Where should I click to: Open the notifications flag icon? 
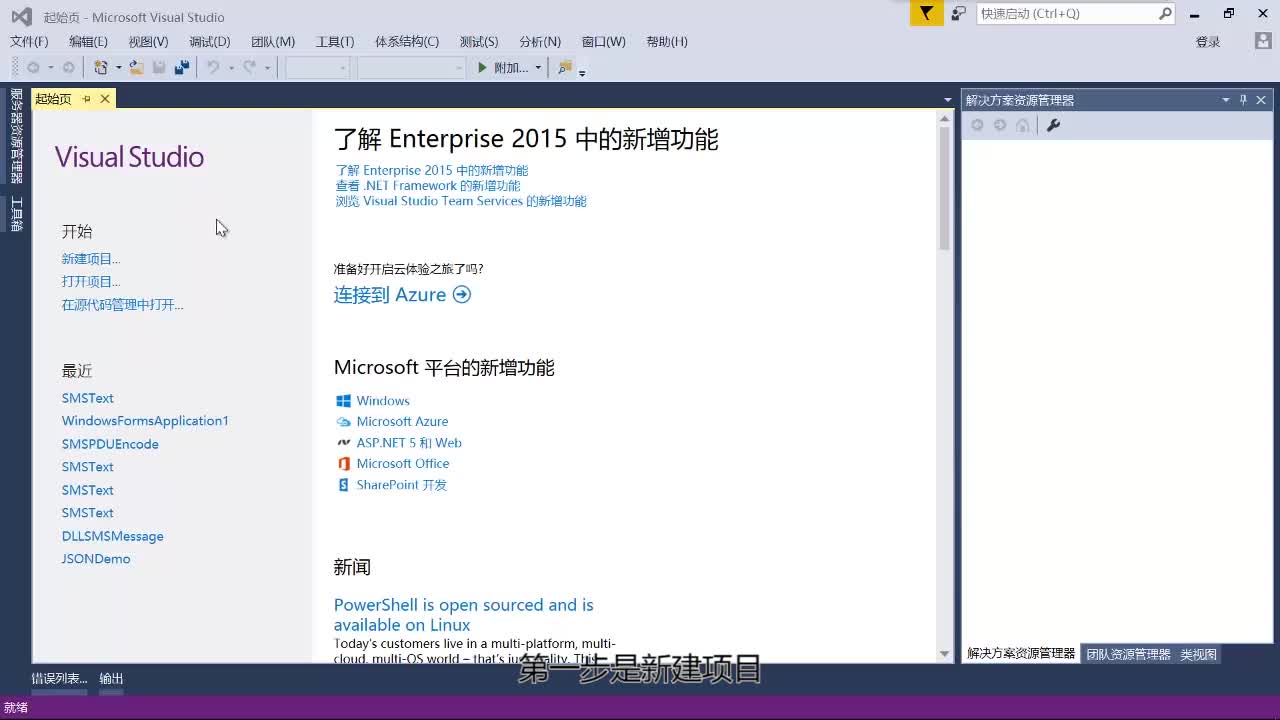pyautogui.click(x=927, y=13)
